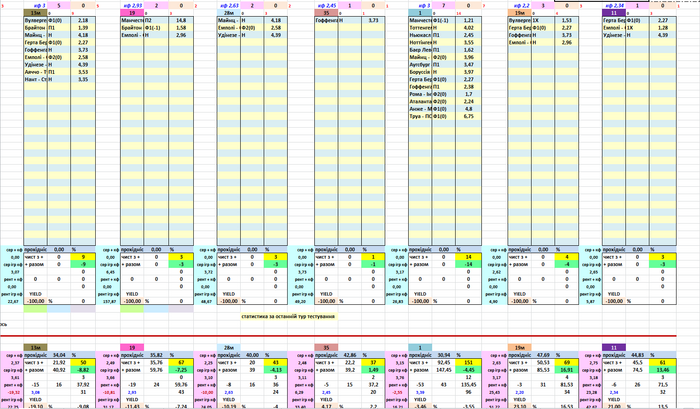Viewport: 700px width, 409px height.
Task: Select the match cell starting with "Ньюкасл"
Action: click(421, 35)
